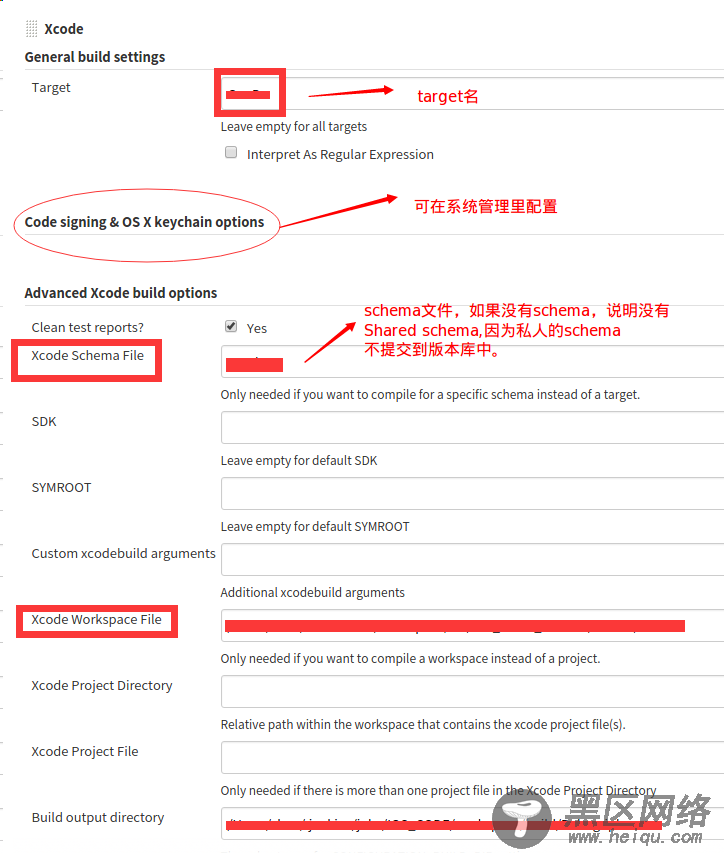Click the Custom xcodebuild arguments field
This screenshot has height=854, width=724.
click(x=472, y=559)
